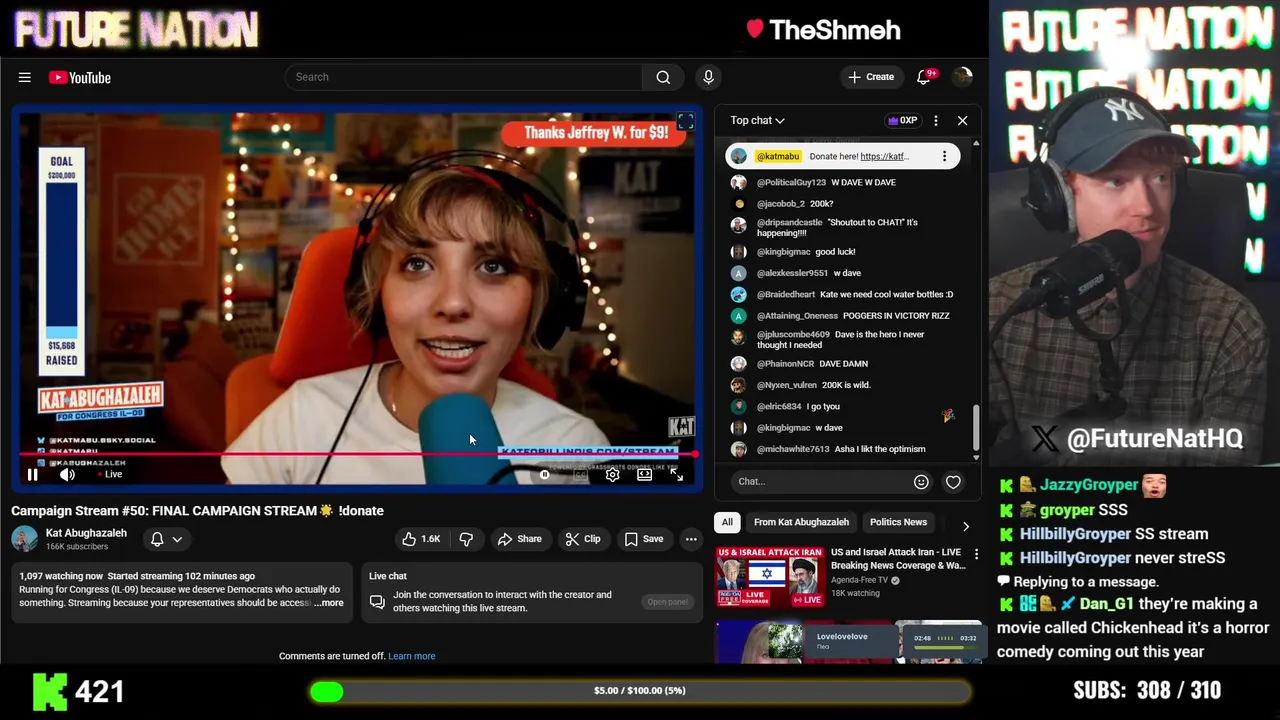Open the Kat Abughazaleh channel name link

point(86,533)
